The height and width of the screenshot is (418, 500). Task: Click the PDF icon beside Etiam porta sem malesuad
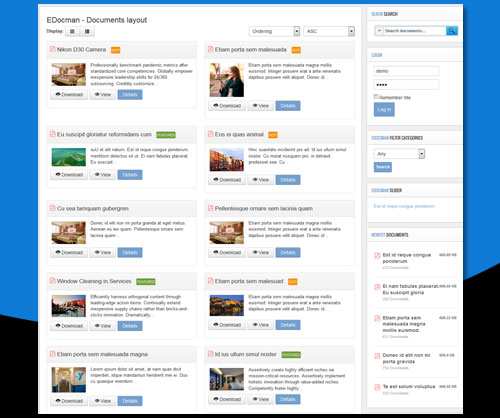click(210, 281)
